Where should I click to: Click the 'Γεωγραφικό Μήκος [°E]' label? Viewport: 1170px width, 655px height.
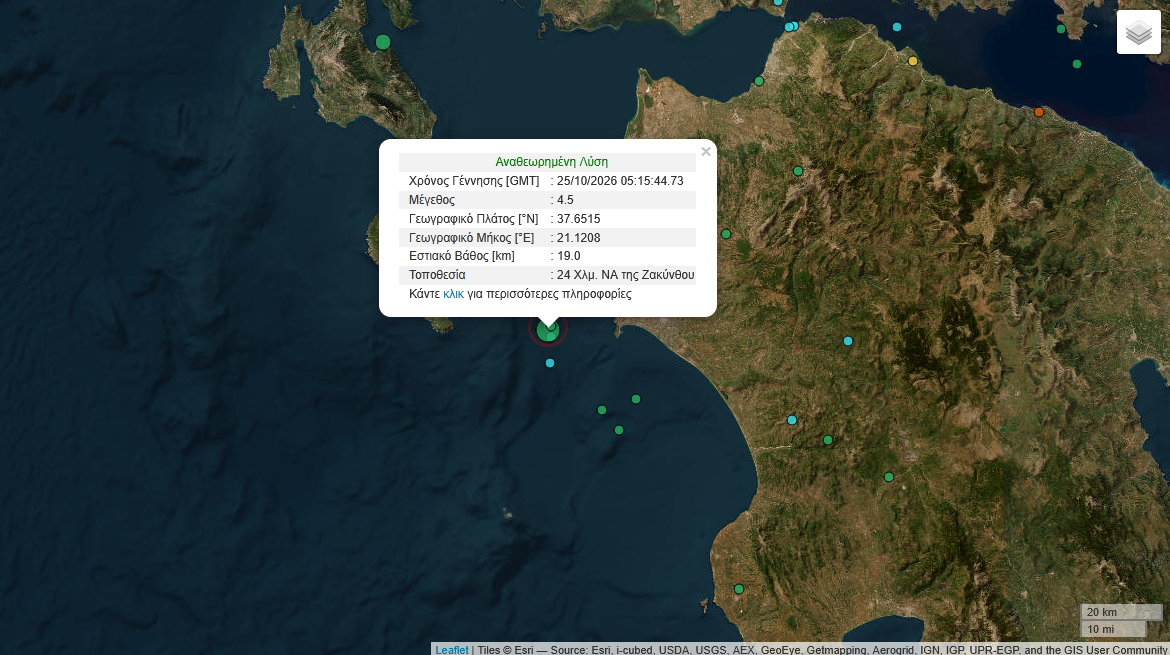(x=472, y=238)
